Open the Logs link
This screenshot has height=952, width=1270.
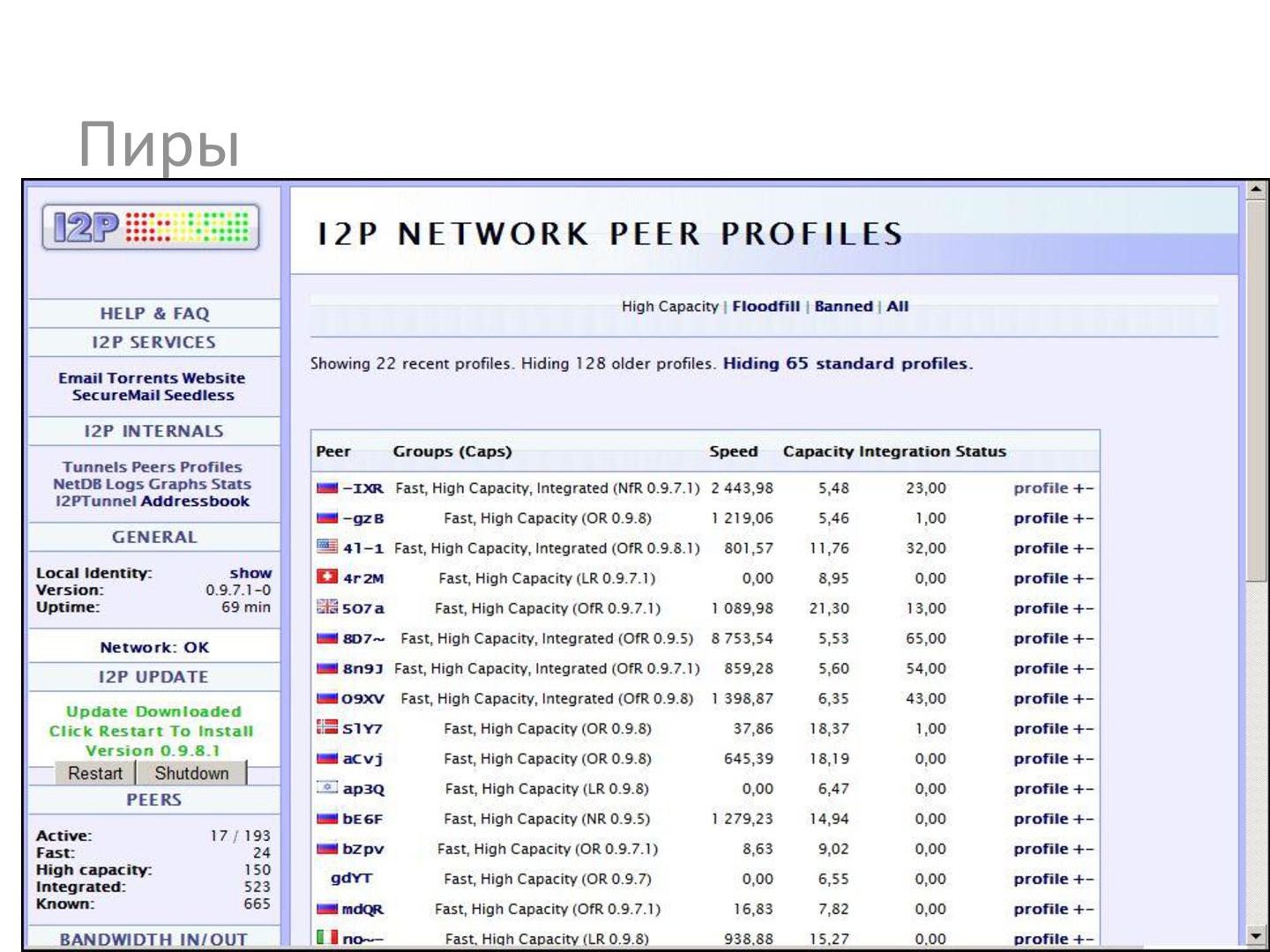pyautogui.click(x=123, y=484)
